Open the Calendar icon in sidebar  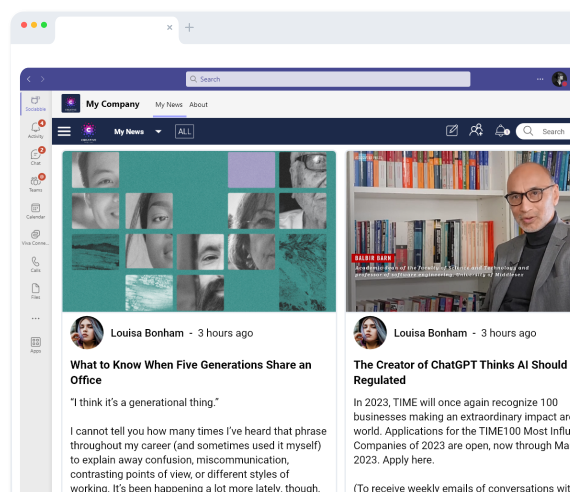36,211
